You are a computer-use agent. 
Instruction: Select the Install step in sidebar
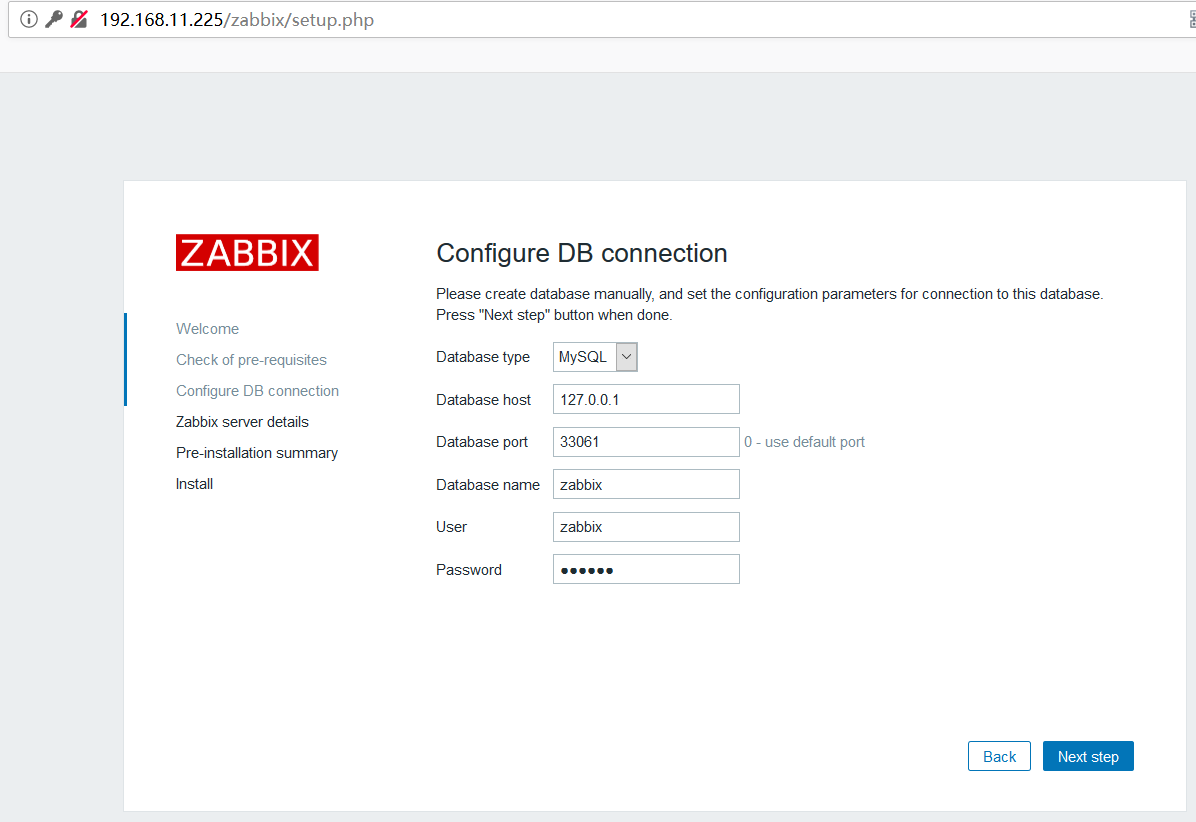click(194, 484)
